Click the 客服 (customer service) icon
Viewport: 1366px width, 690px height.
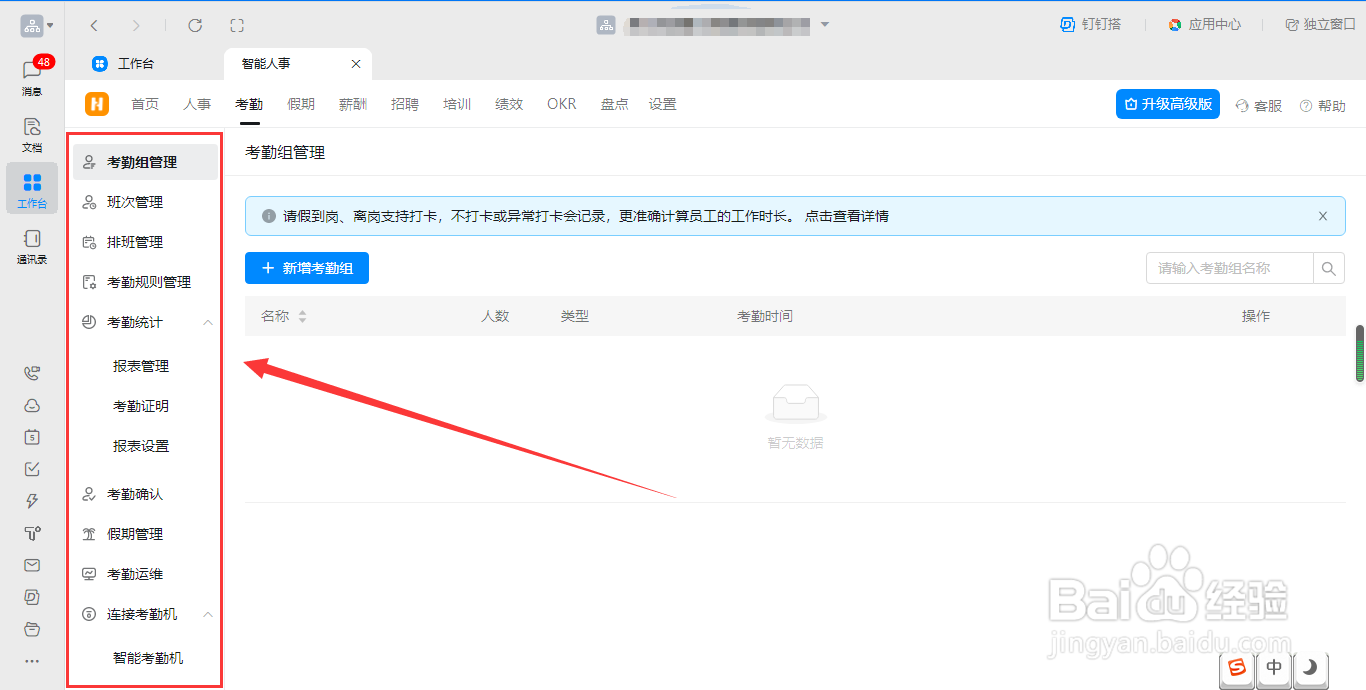coord(1257,104)
